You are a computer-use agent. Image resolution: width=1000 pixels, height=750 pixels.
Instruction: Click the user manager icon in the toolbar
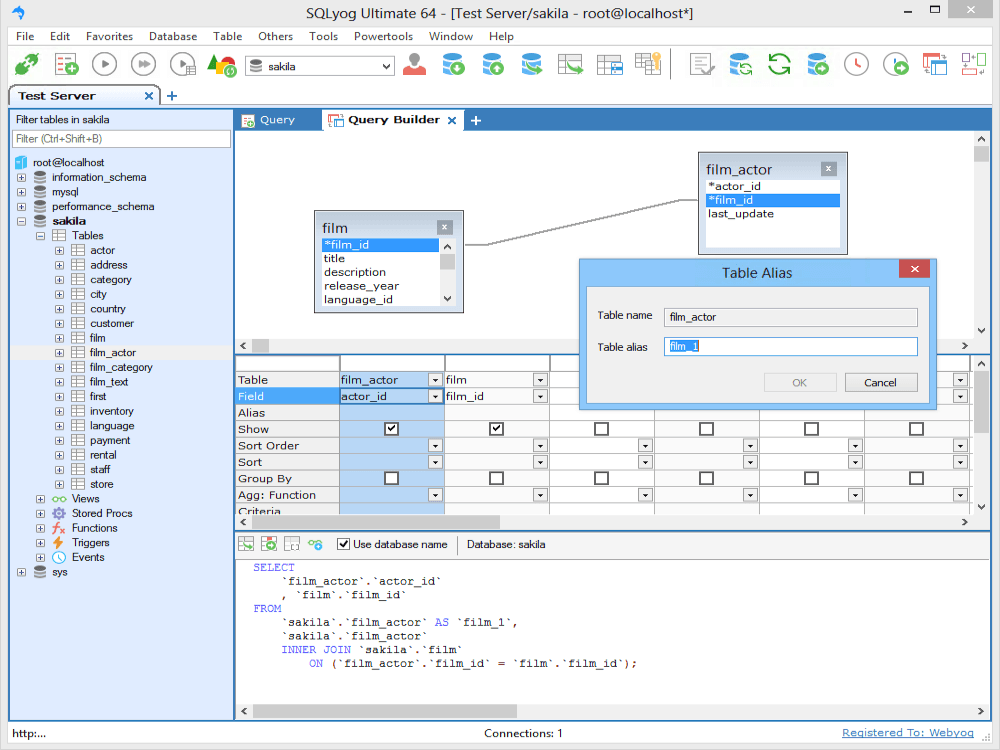412,64
